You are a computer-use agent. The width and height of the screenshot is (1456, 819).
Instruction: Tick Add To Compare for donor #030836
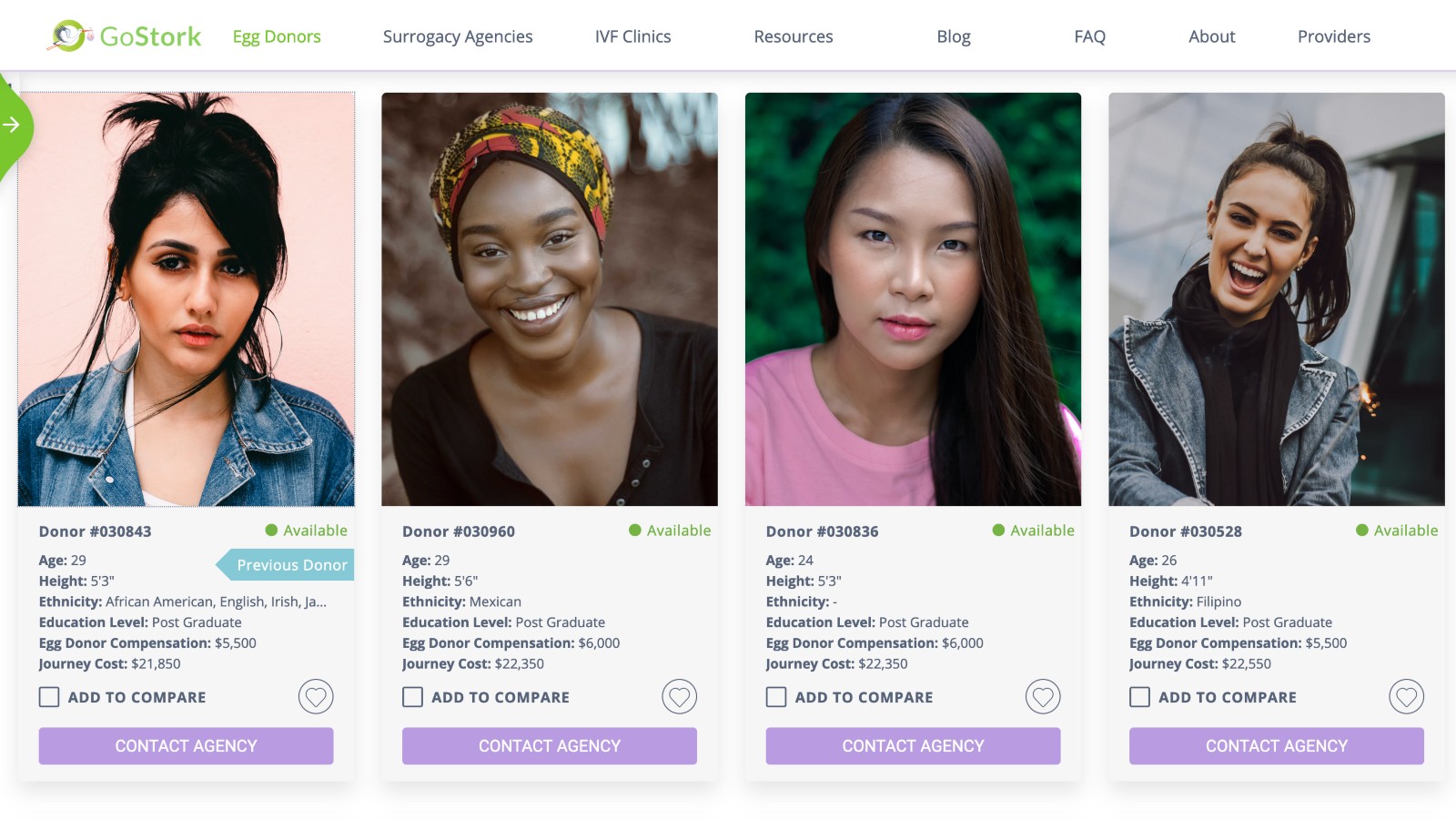(775, 696)
